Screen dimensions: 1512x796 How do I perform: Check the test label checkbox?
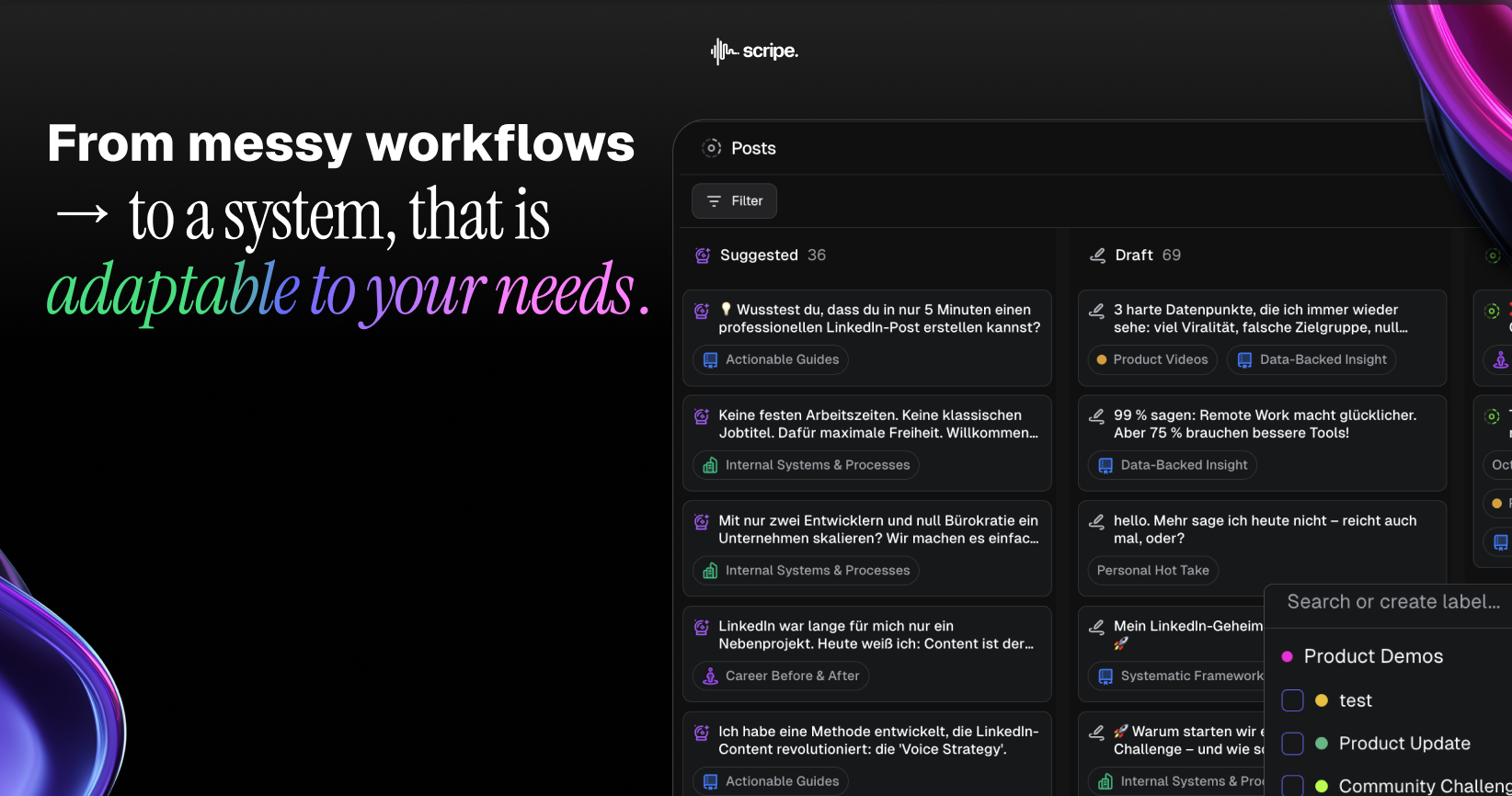tap(1292, 700)
